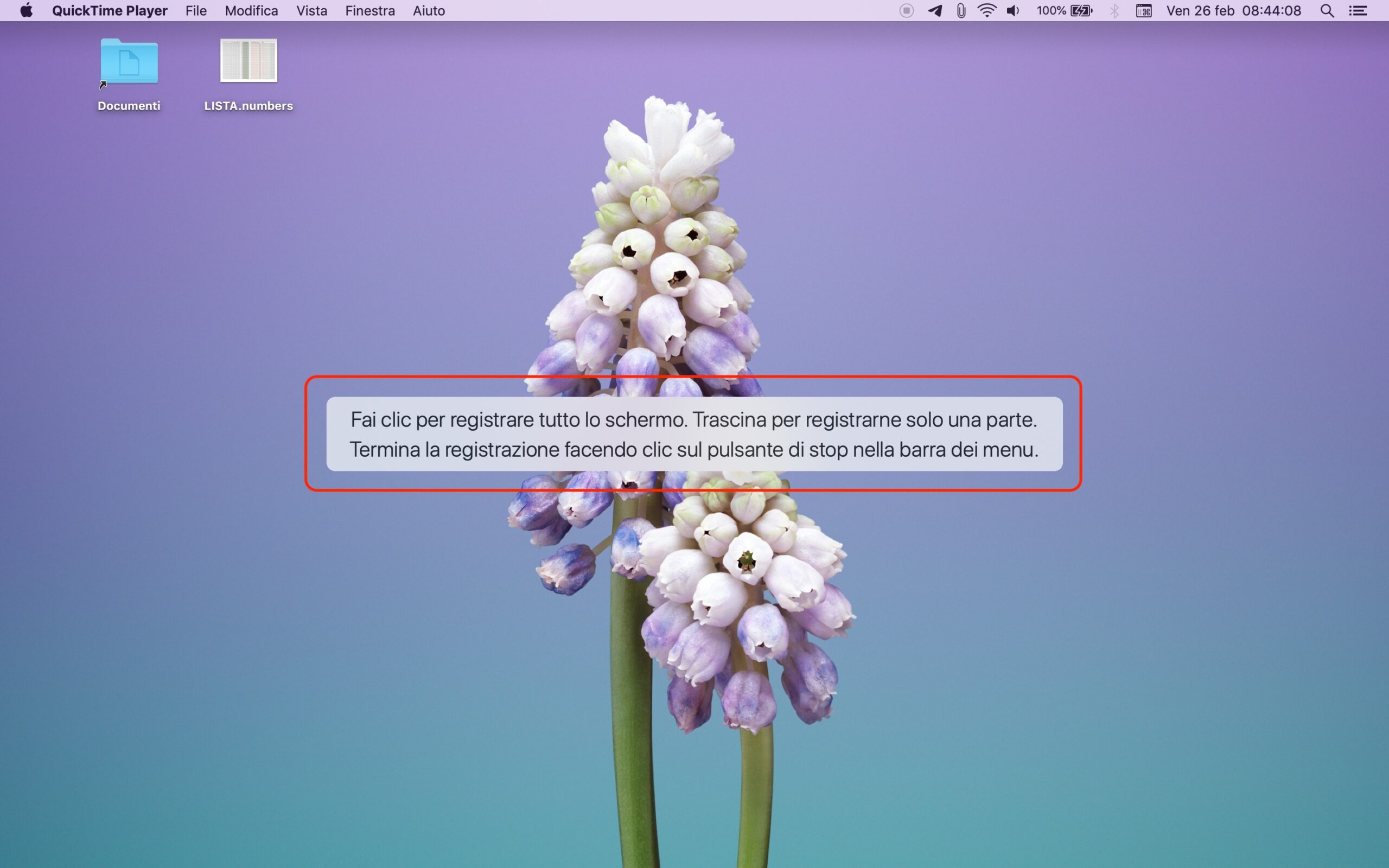Open Spotlight search magnifying glass
The image size is (1389, 868).
point(1327,11)
